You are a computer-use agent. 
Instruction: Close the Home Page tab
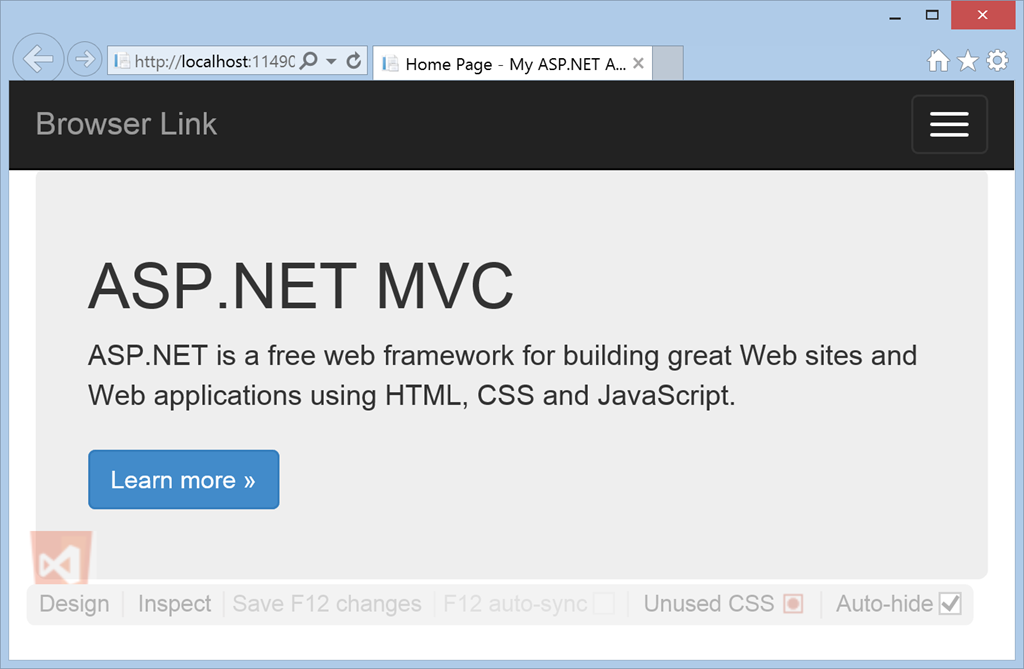pyautogui.click(x=638, y=63)
